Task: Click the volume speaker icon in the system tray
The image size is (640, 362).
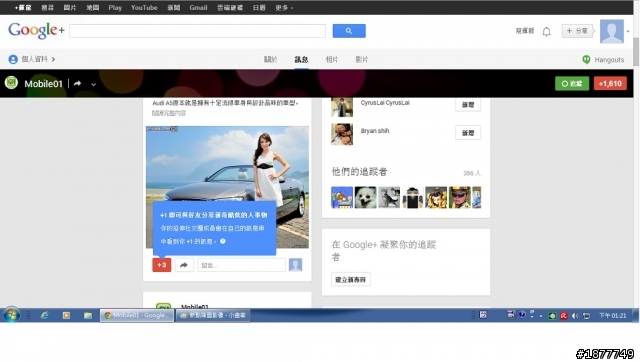Action: [x=575, y=316]
